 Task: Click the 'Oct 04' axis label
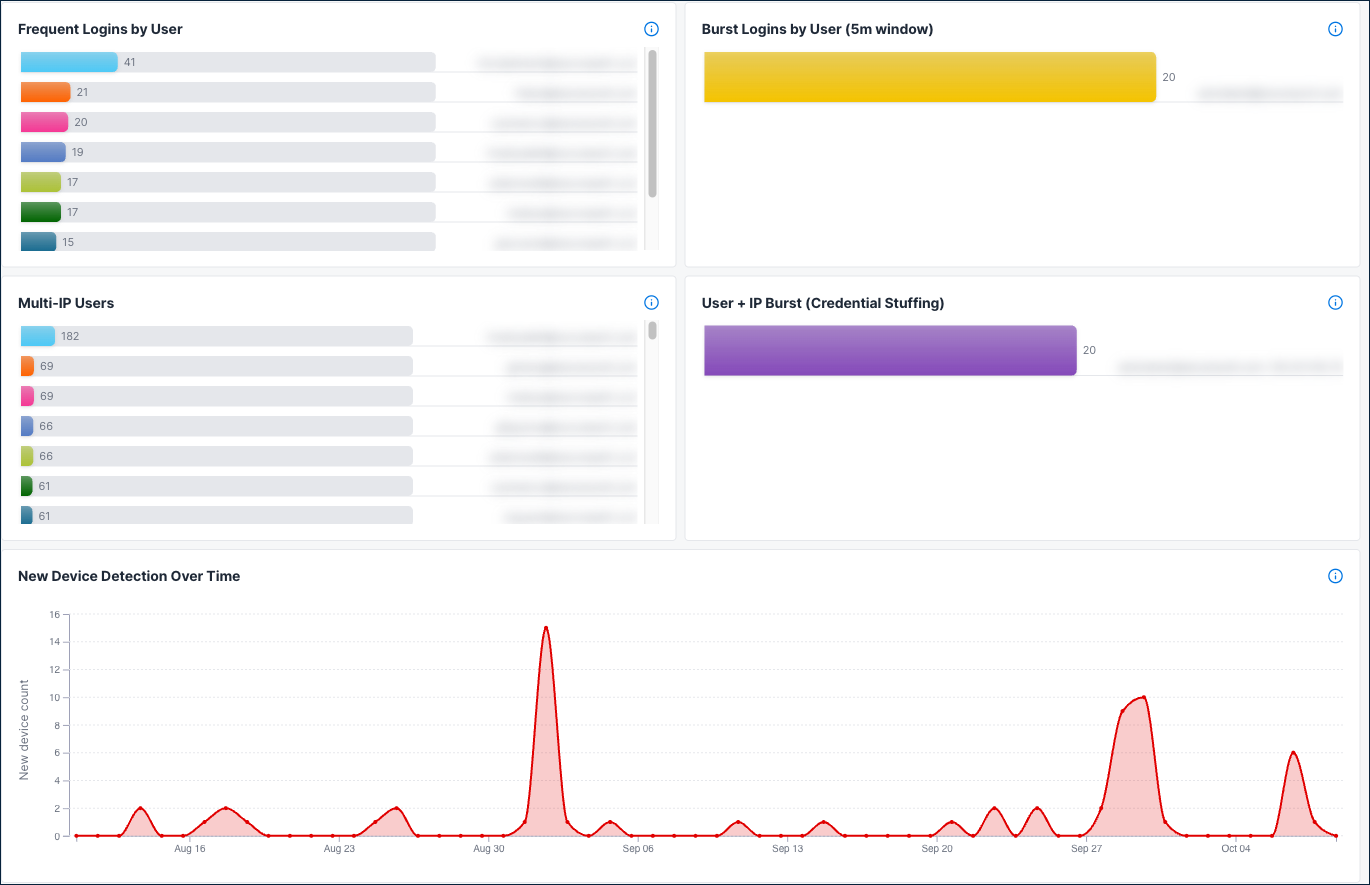click(1236, 849)
